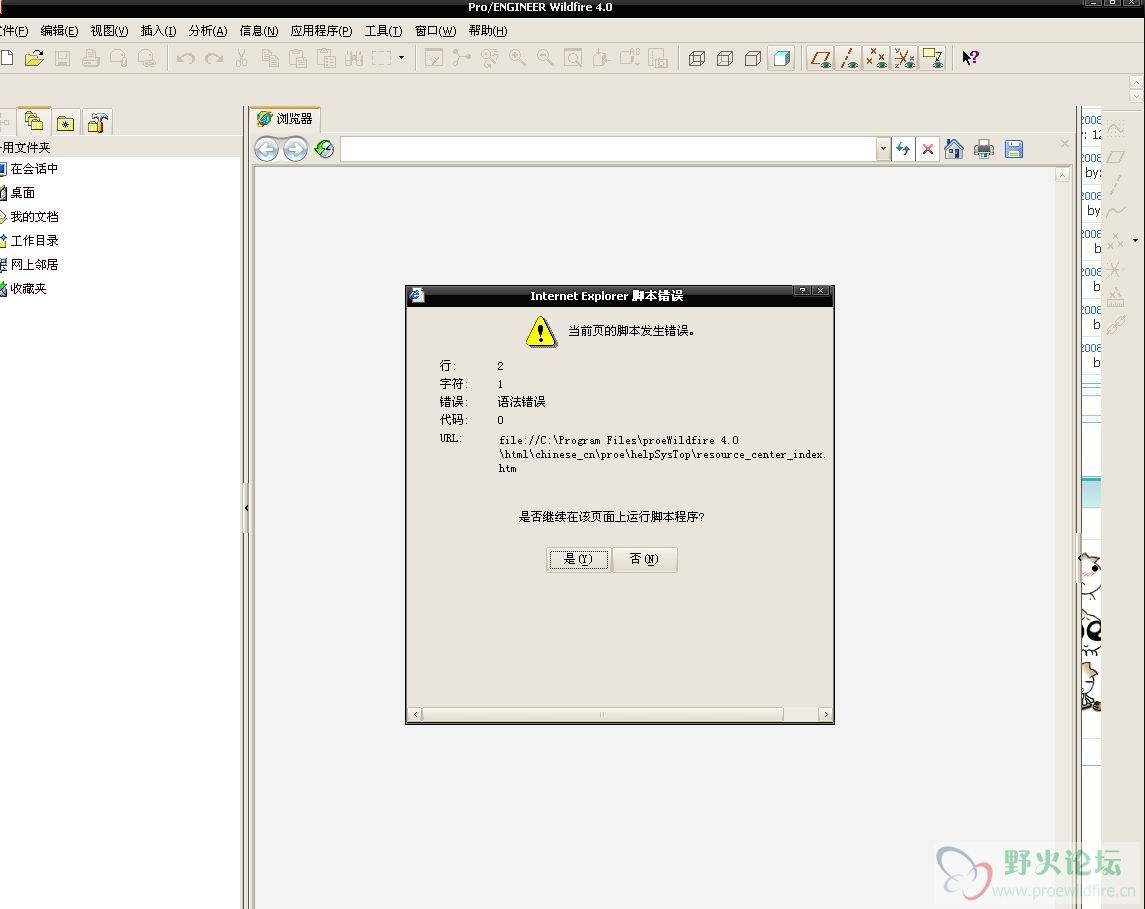Click 否(N) in script error dialog
This screenshot has height=909, width=1145.
[x=644, y=559]
